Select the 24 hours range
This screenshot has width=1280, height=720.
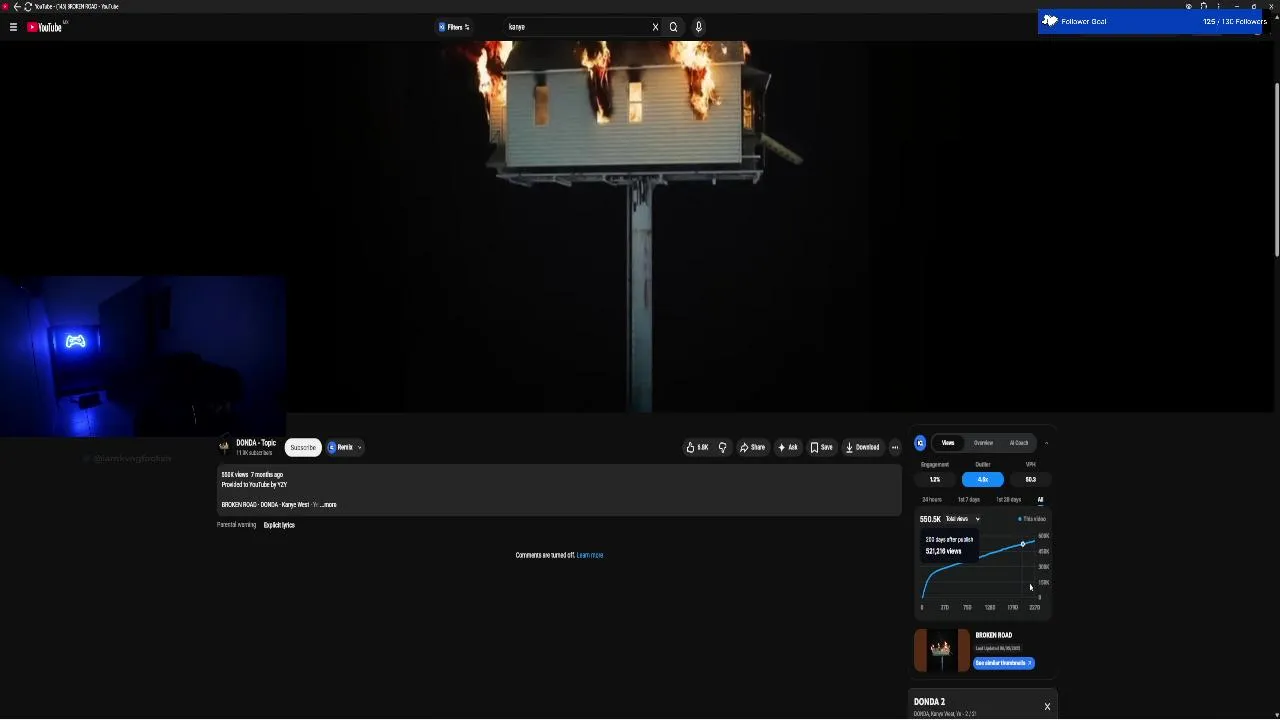click(932, 500)
